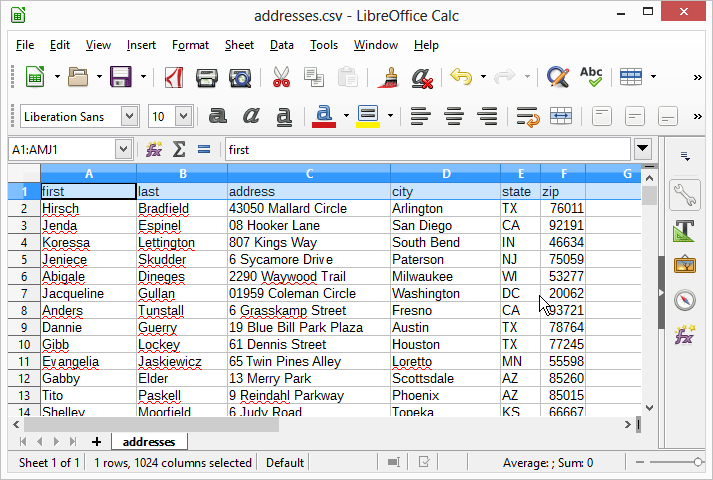This screenshot has height=480, width=713.
Task: Merge and center cells icon
Action: [x=561, y=116]
